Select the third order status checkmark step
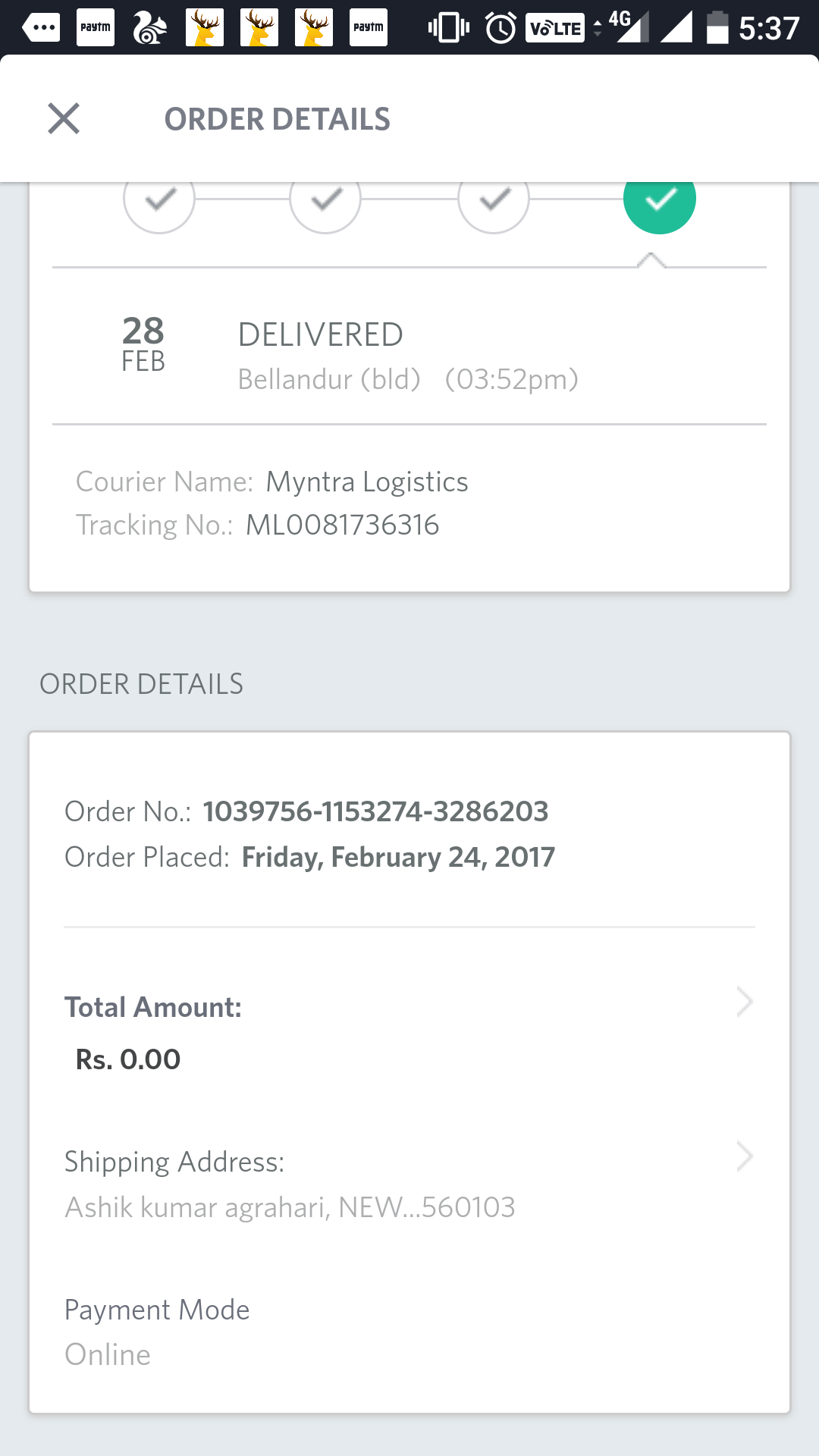This screenshot has height=1456, width=819. pyautogui.click(x=494, y=201)
